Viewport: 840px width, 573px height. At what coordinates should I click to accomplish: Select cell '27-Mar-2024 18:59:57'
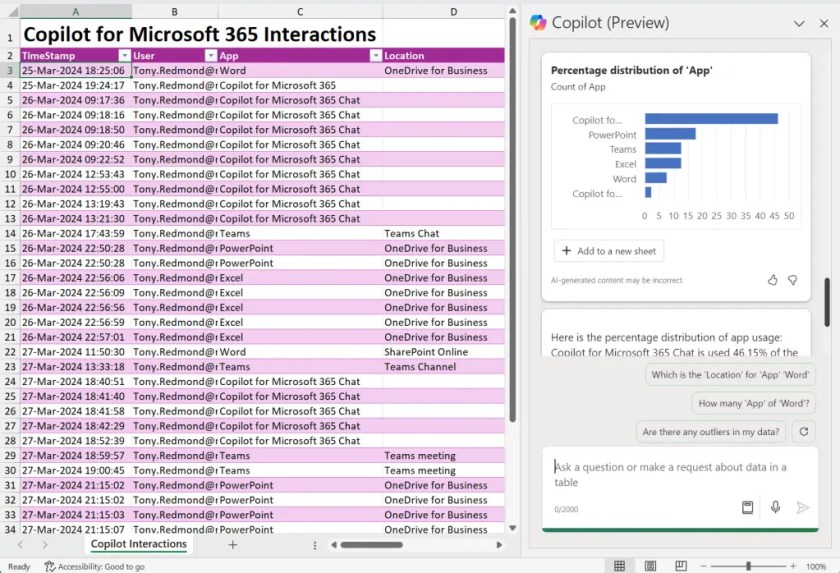coord(76,456)
